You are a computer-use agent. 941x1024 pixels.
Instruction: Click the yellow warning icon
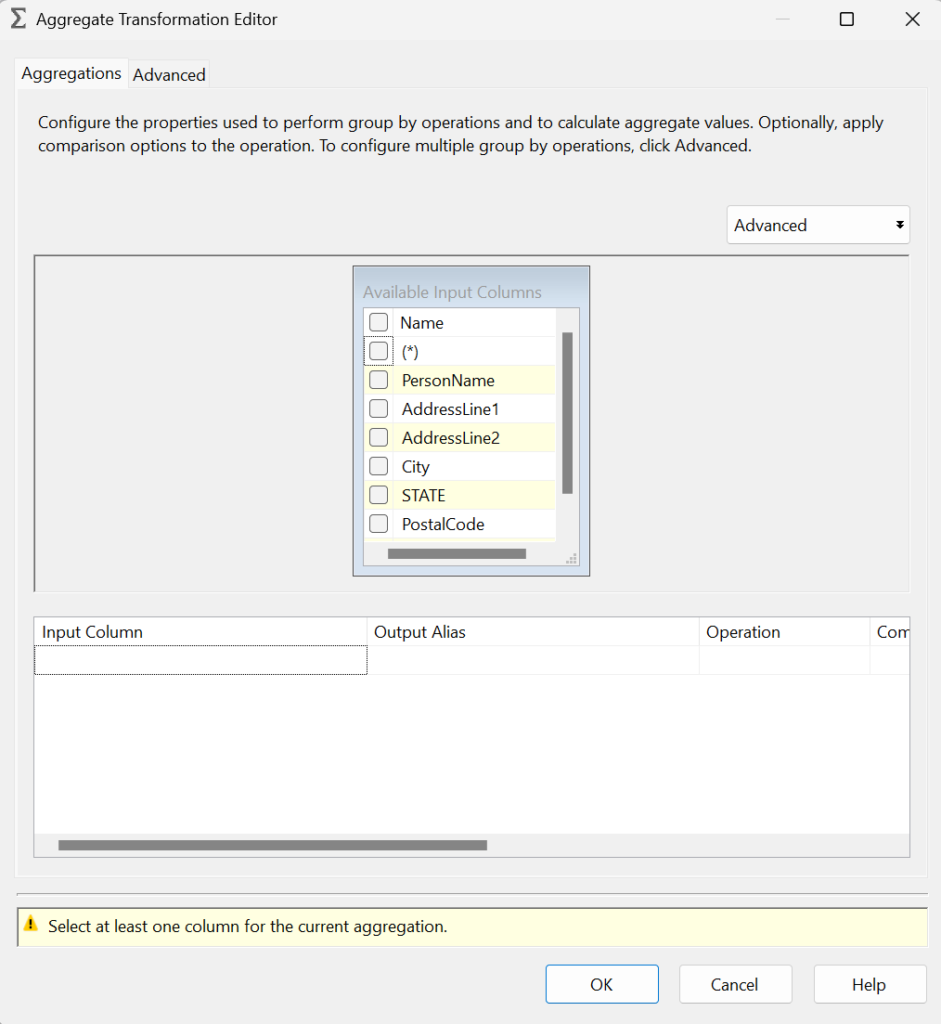[x=31, y=925]
